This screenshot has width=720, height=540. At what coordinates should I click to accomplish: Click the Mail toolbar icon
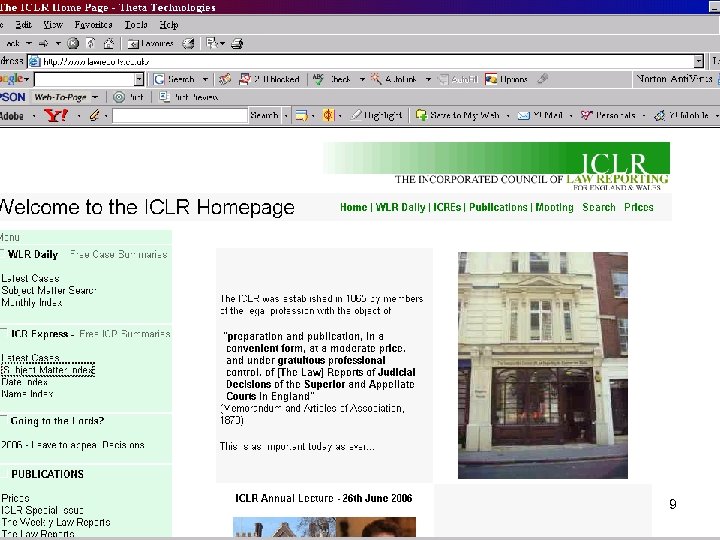211,44
